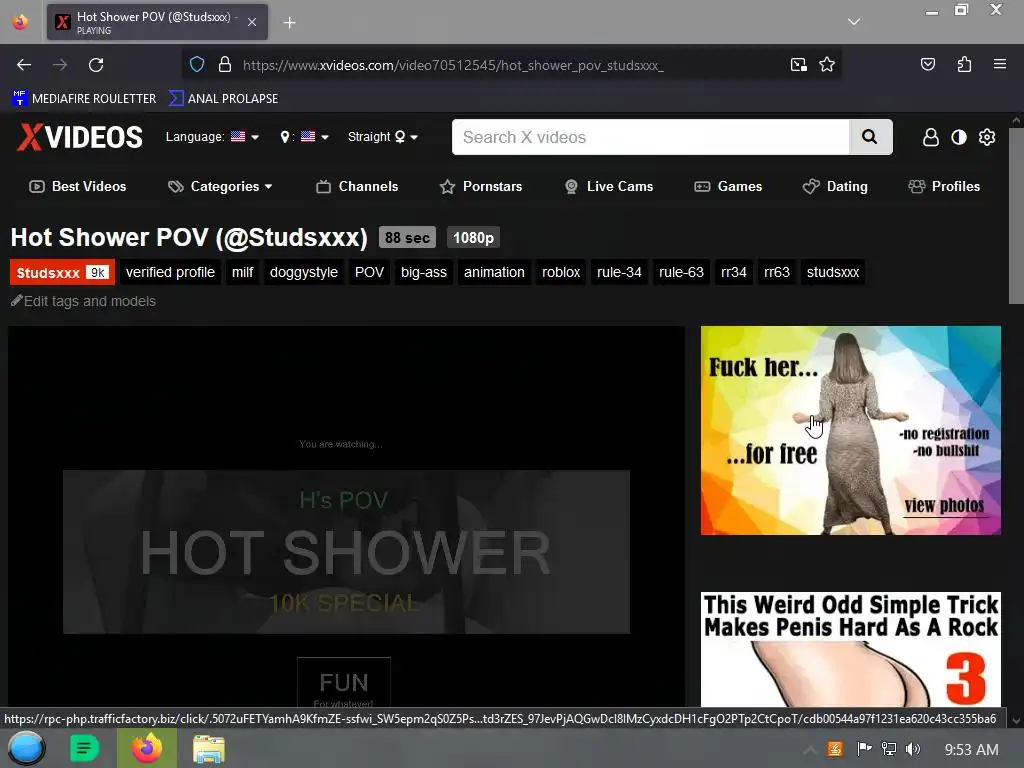Click the 88 sec duration badge
1024x768 pixels.
(x=407, y=238)
